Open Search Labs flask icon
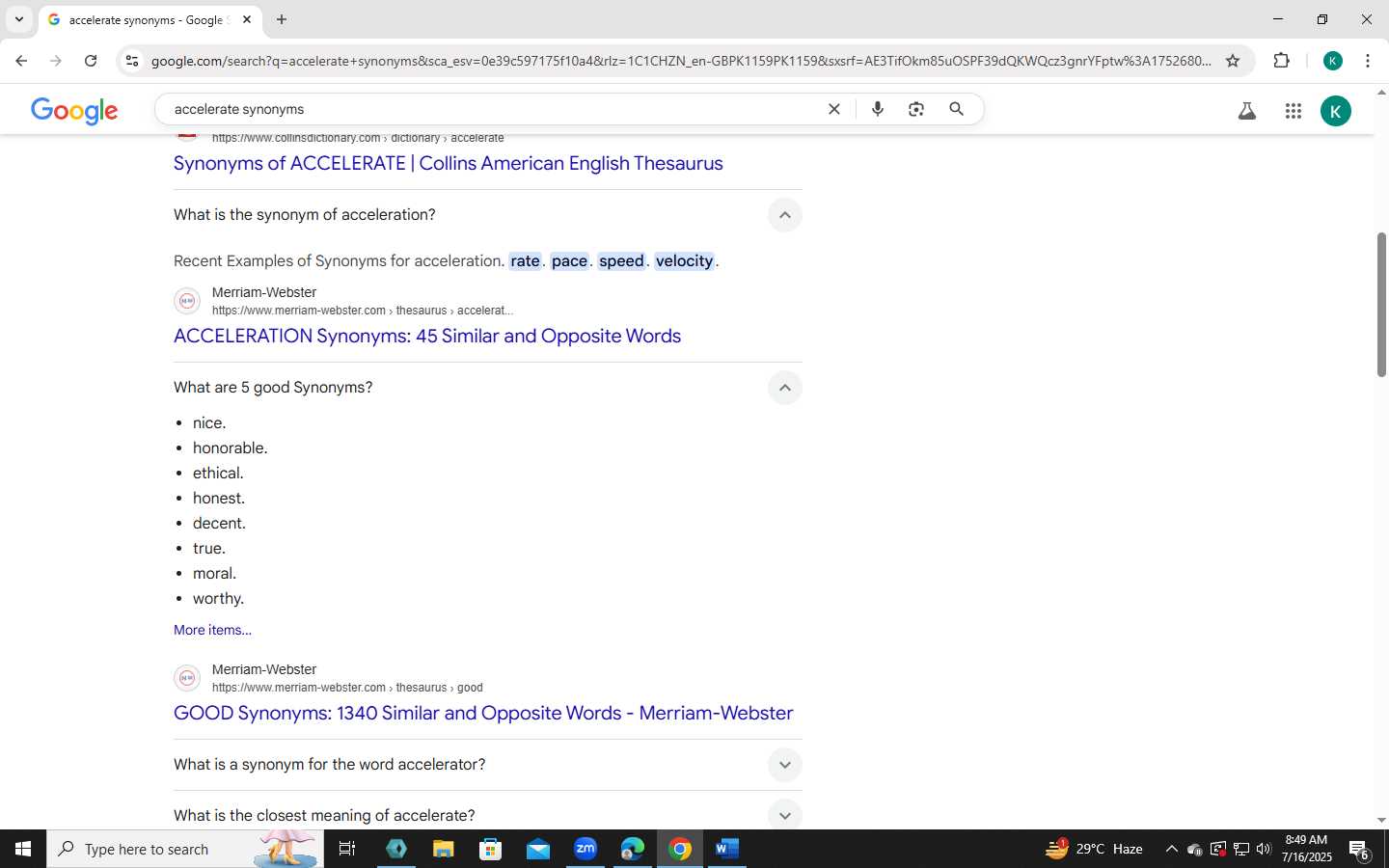The width and height of the screenshot is (1389, 868). (x=1247, y=111)
